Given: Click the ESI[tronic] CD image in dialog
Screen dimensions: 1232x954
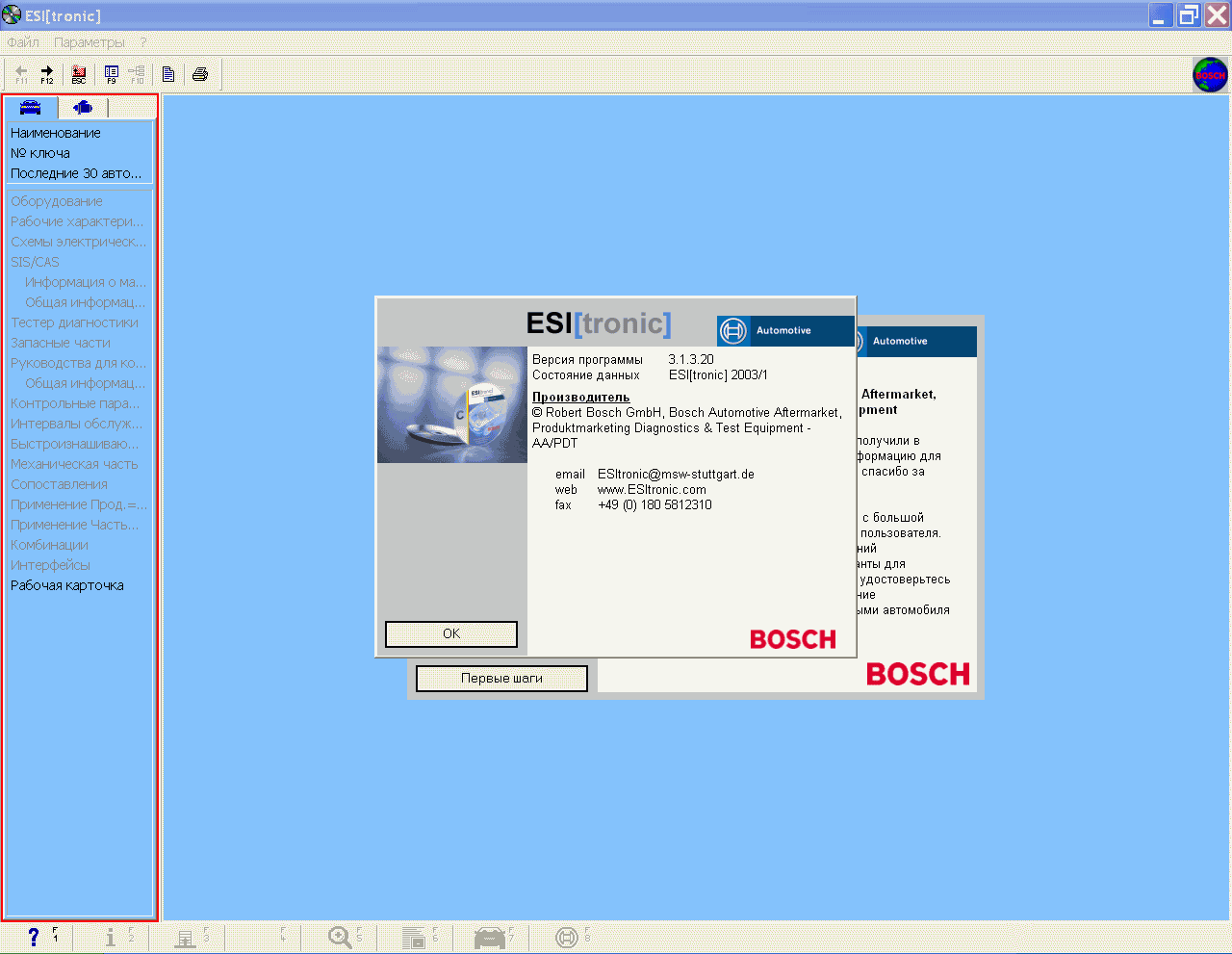Looking at the screenshot, I should click(452, 404).
